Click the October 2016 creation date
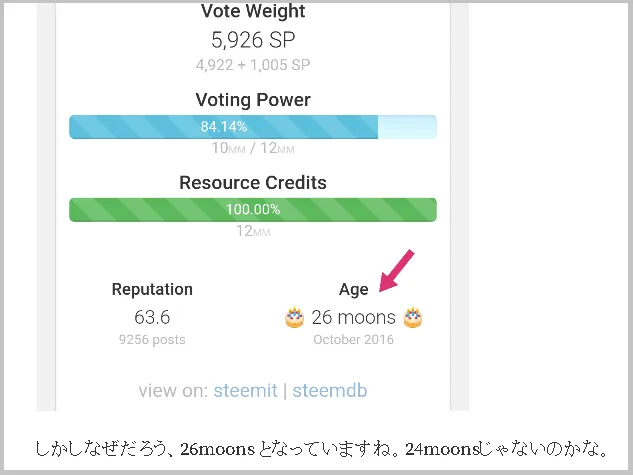 354,339
